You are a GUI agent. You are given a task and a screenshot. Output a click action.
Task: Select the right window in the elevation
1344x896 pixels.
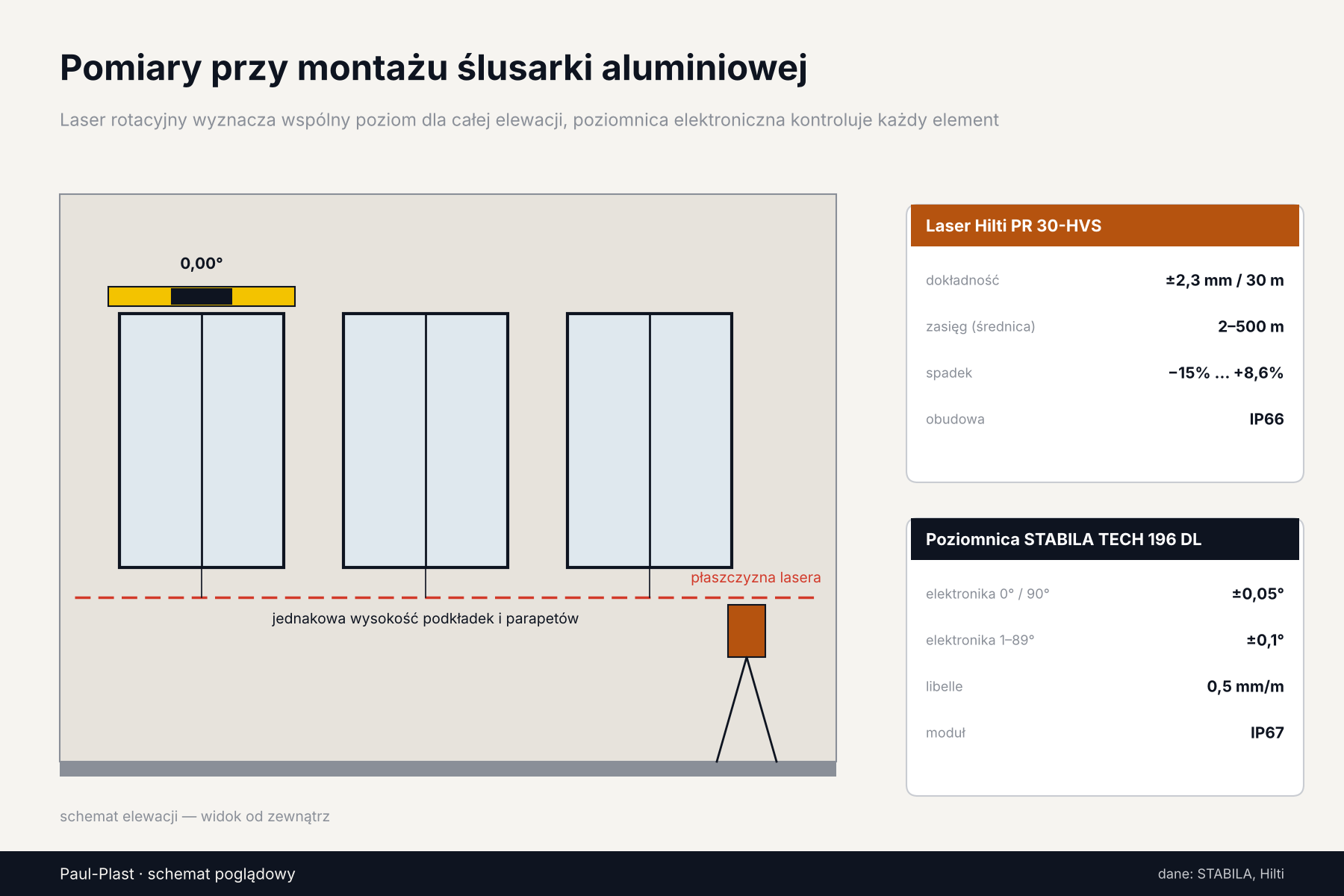(x=650, y=441)
